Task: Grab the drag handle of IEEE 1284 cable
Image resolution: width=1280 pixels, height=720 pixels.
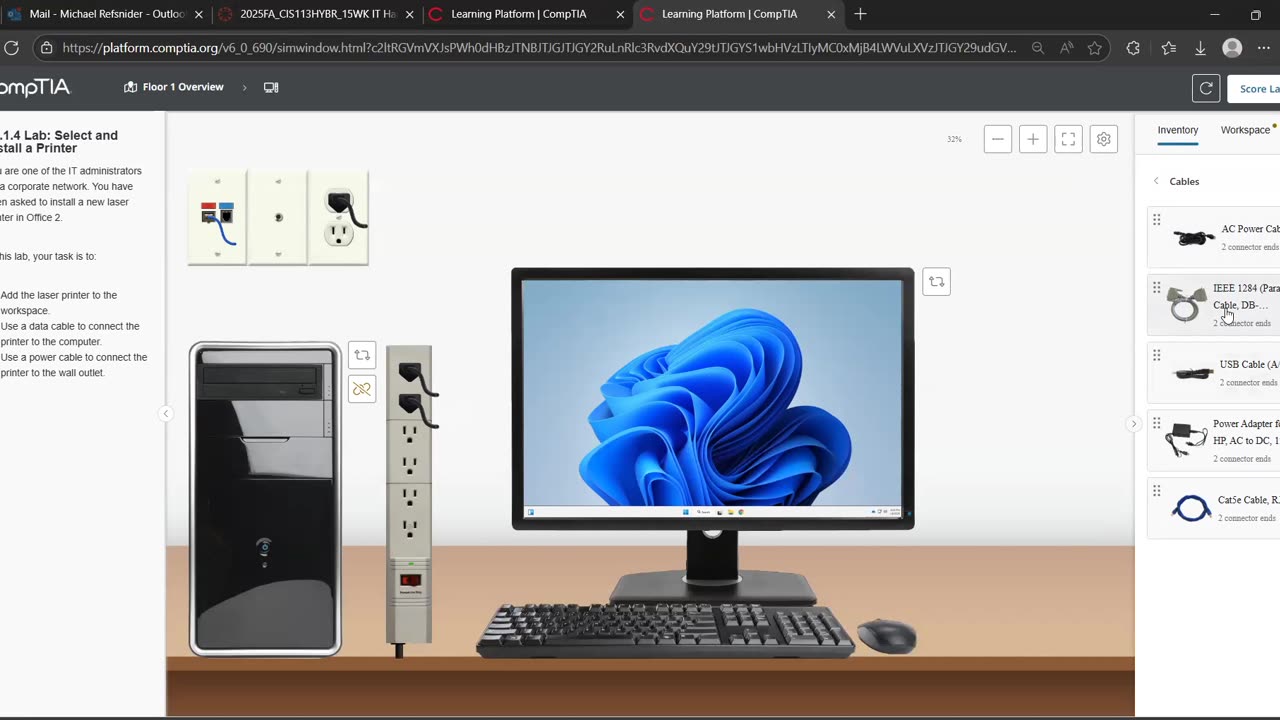Action: 1156,287
